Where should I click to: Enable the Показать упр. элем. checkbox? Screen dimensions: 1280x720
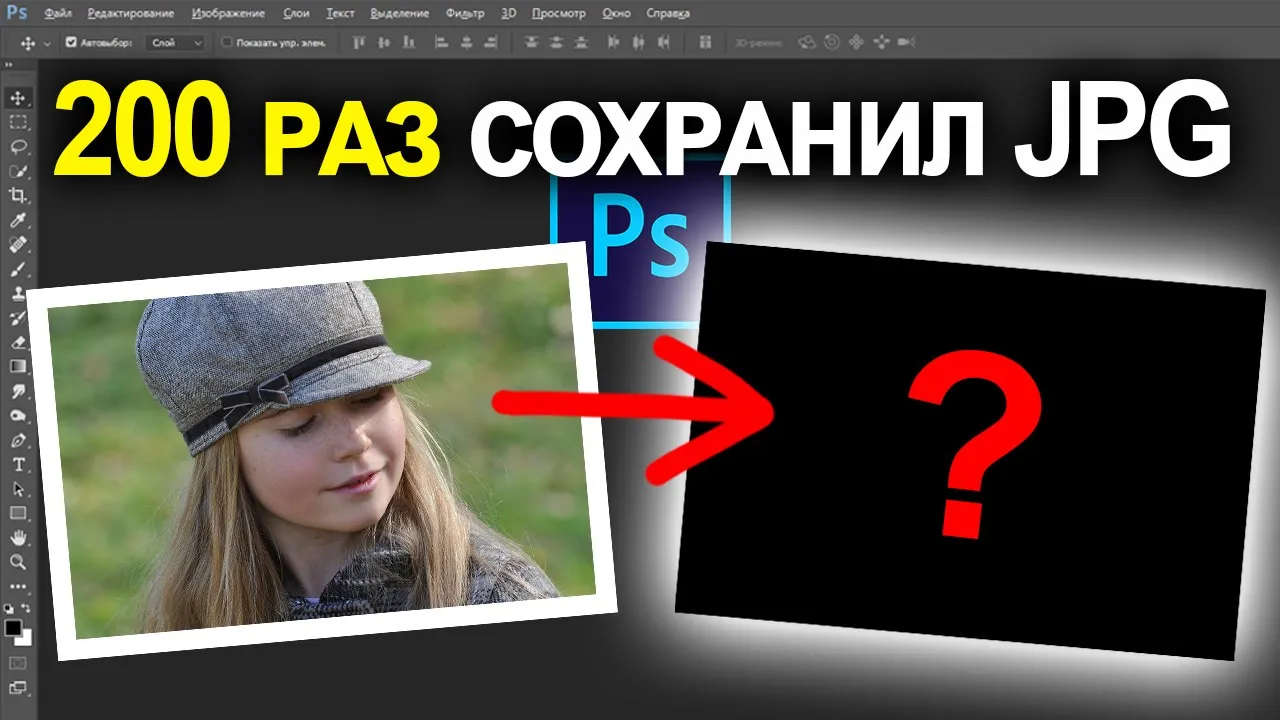click(226, 43)
